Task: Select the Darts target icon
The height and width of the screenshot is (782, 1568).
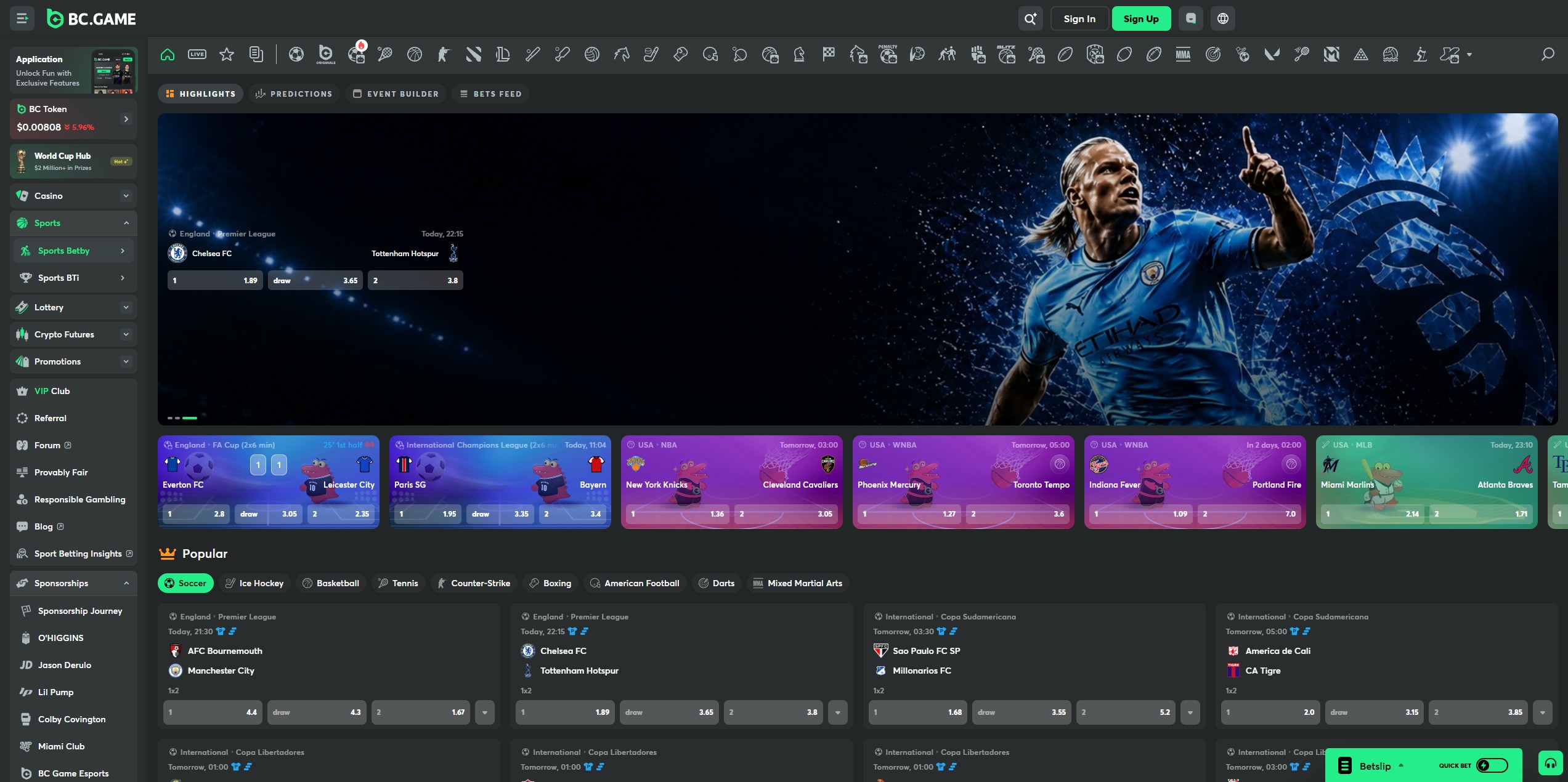Action: coord(1213,54)
